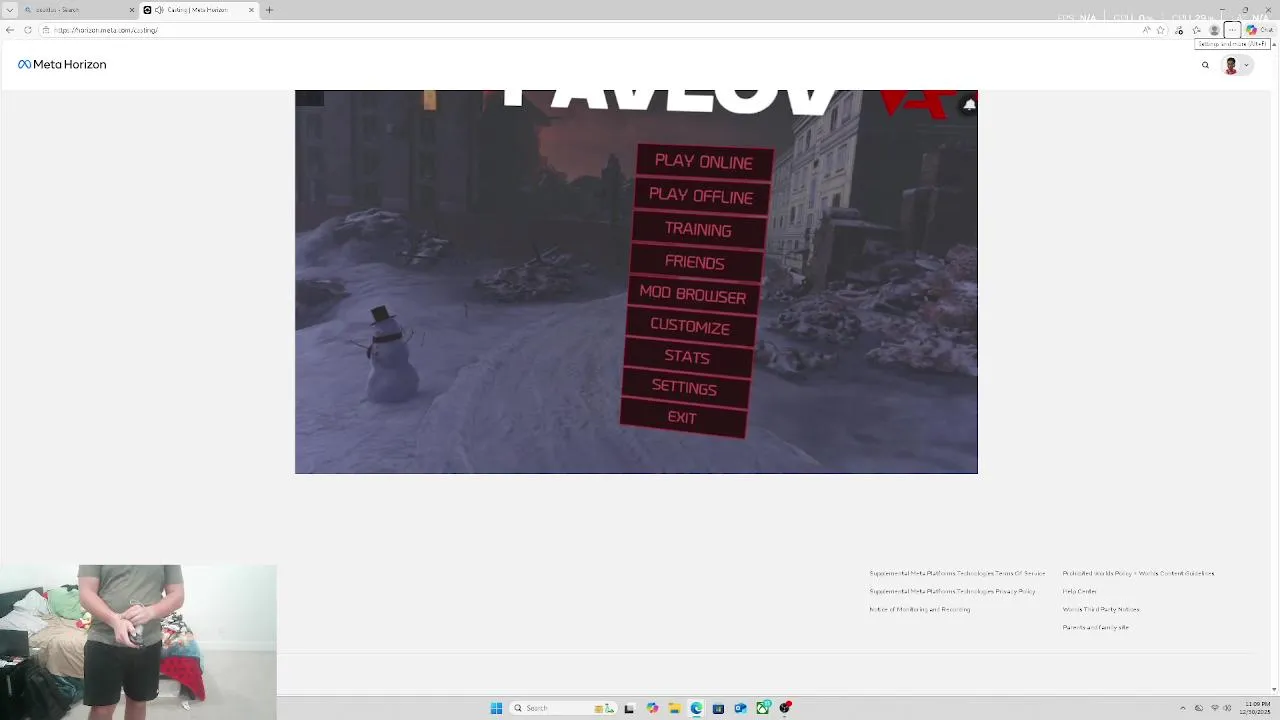The width and height of the screenshot is (1280, 720).
Task: Open the Meta Horizon search icon
Action: (x=1205, y=65)
